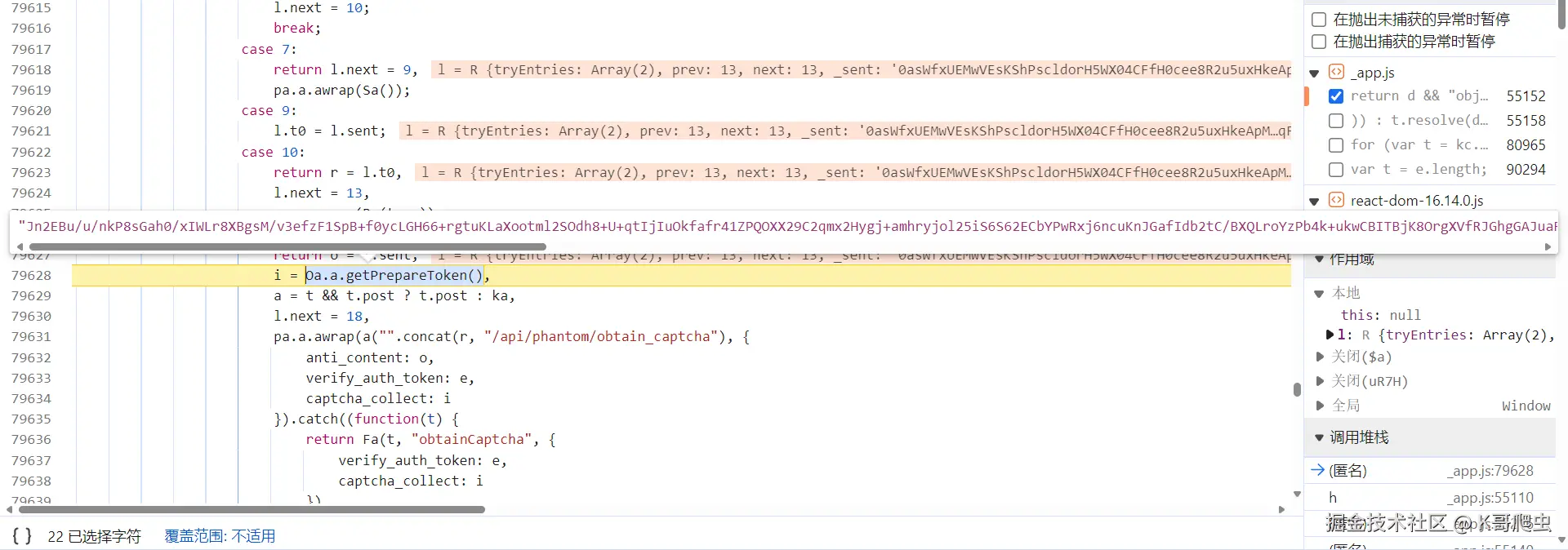This screenshot has width=1568, height=550.
Task: Collapse the 本地 local scope
Action: 1319,293
